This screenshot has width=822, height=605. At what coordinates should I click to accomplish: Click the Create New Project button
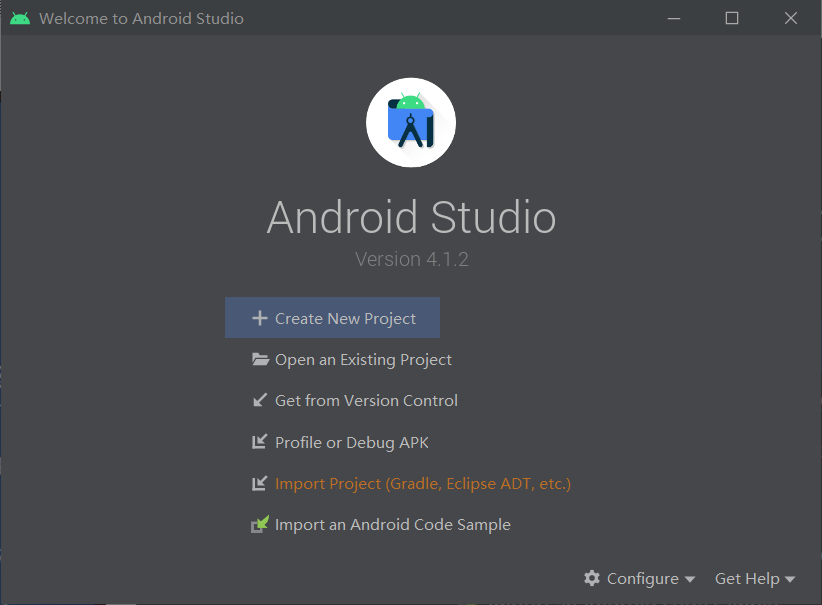332,317
